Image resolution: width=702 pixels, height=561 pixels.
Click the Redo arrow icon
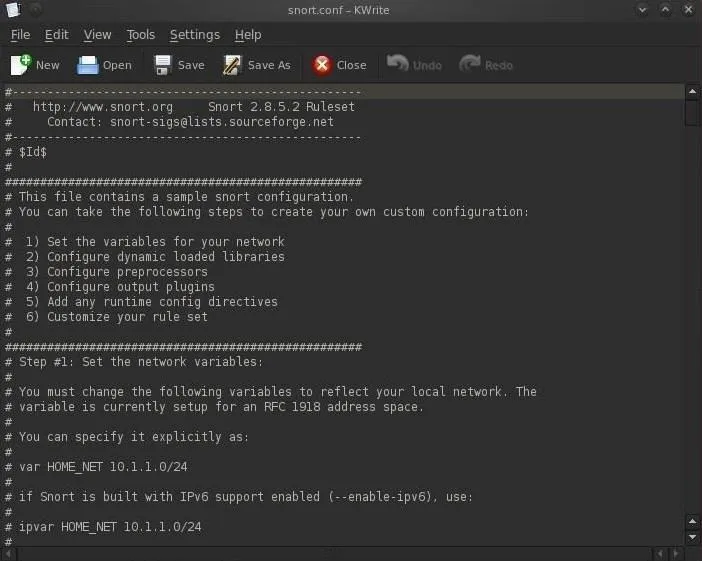pos(469,64)
